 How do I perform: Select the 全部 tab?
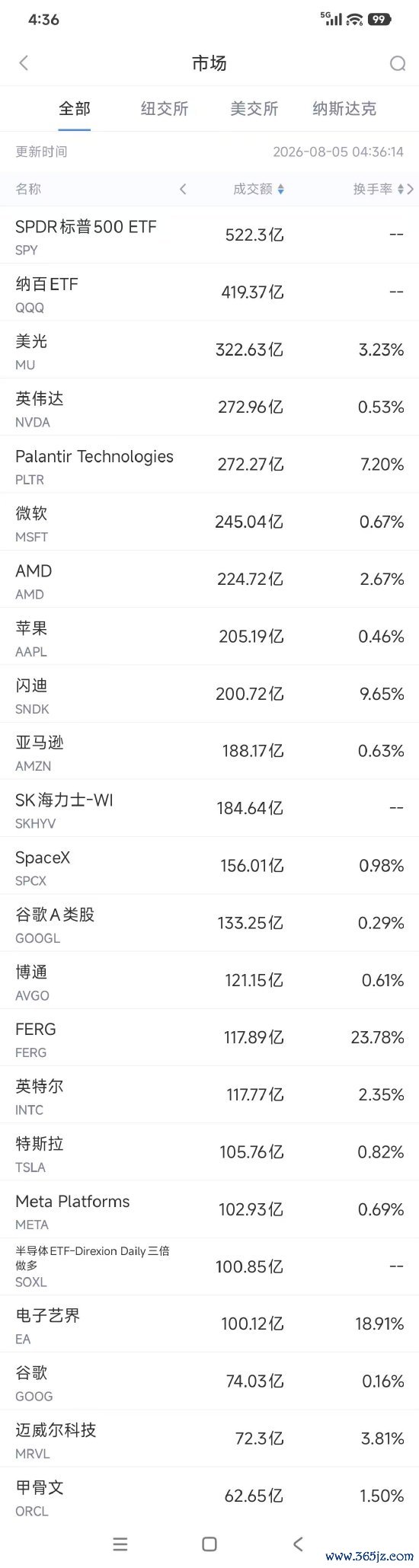[75, 109]
